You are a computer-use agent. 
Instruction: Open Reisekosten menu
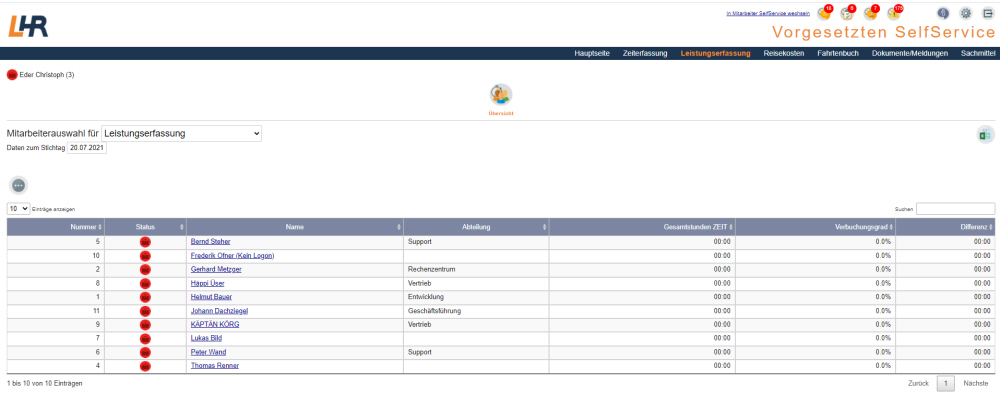coord(784,54)
